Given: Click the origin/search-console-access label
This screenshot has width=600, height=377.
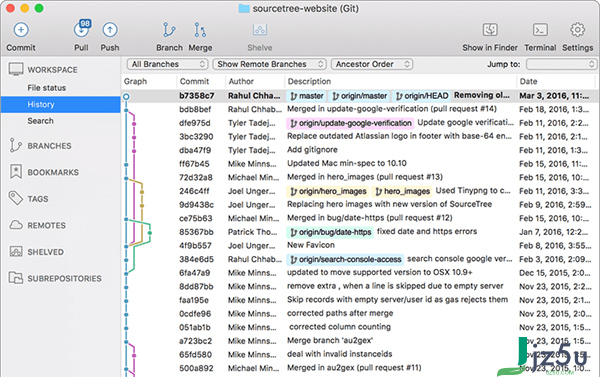Looking at the screenshot, I should [x=345, y=259].
